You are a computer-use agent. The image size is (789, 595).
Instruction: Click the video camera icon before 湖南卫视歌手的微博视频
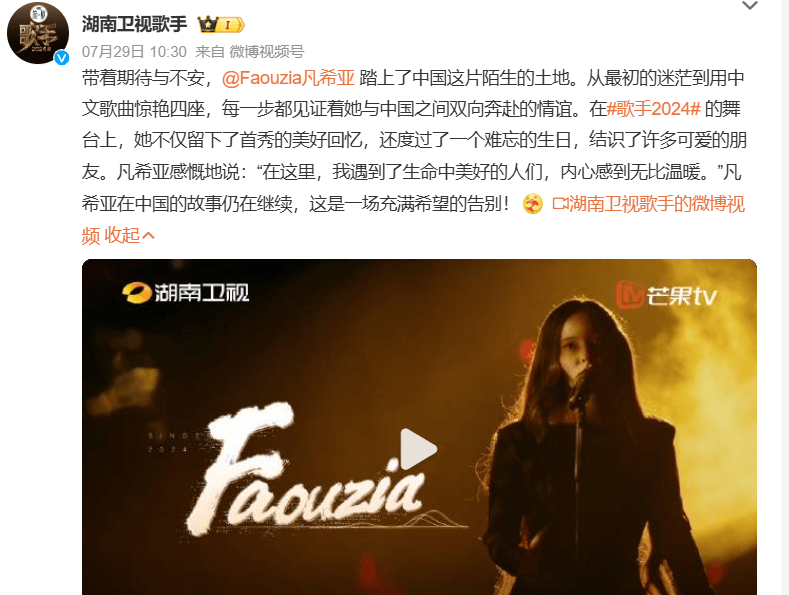point(560,204)
